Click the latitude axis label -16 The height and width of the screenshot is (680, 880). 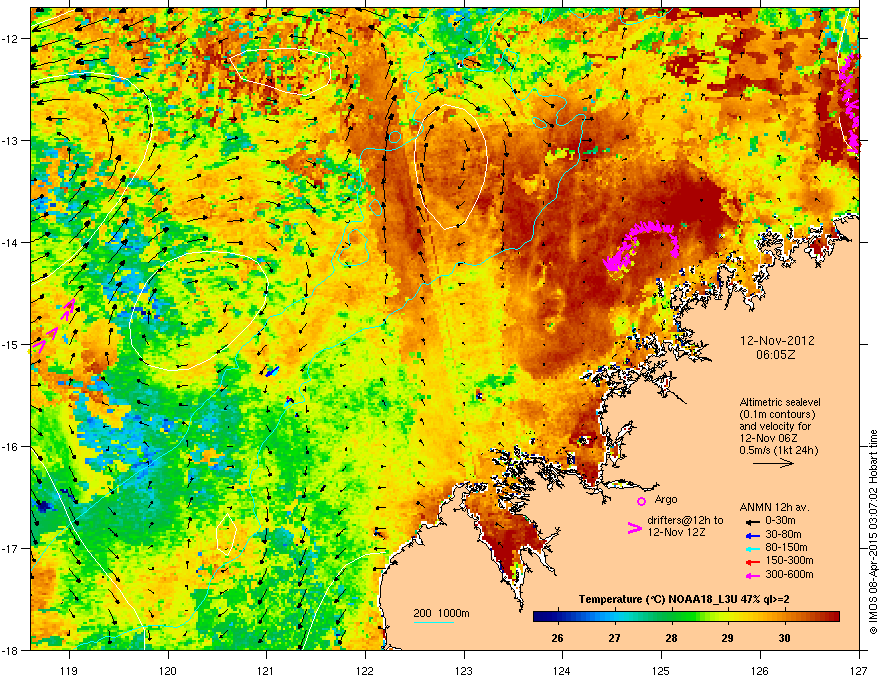(10, 447)
